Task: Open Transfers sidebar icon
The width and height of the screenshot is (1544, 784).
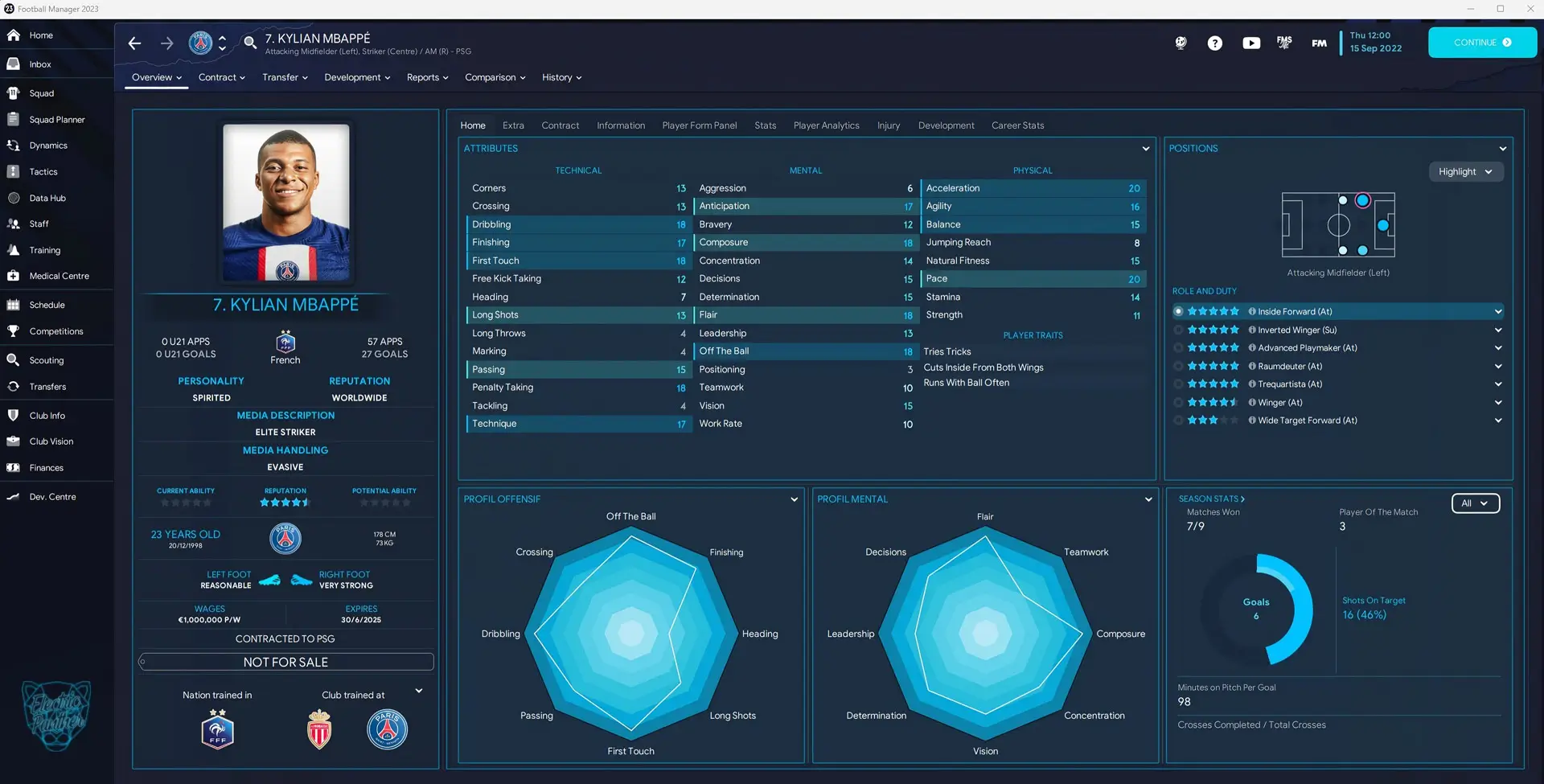Action: (14, 387)
